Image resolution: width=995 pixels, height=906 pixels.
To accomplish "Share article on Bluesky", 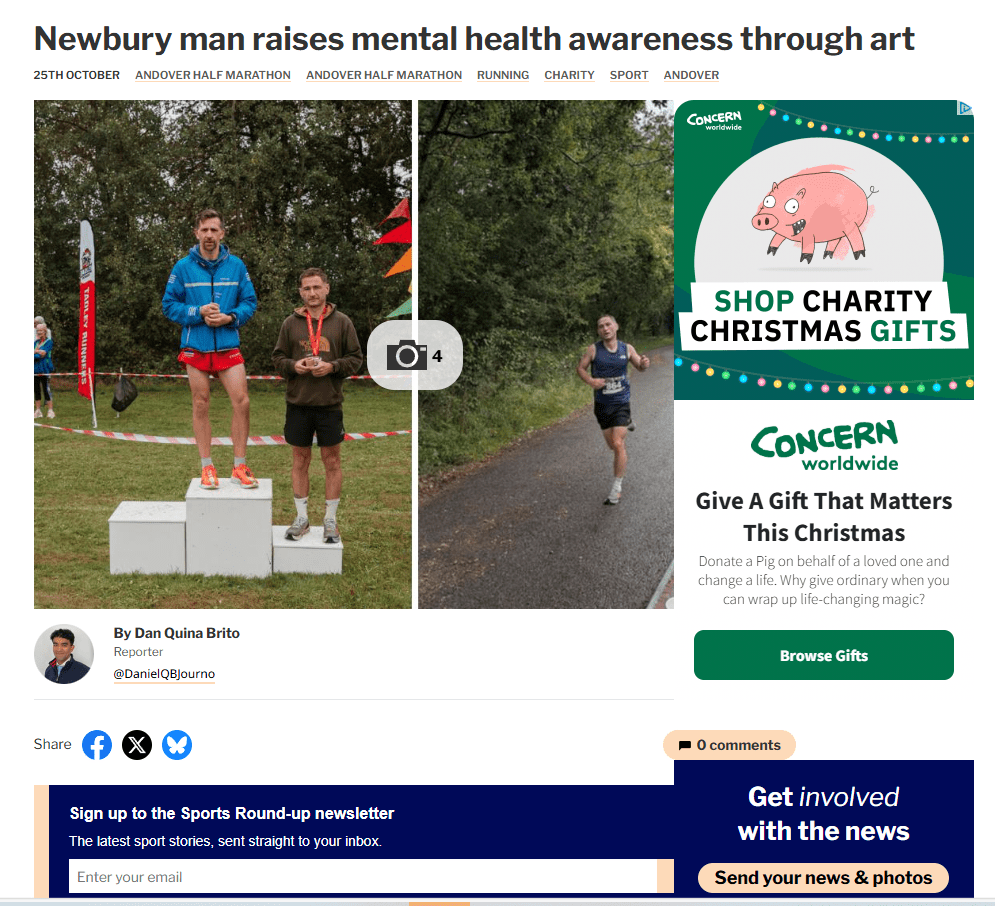I will tap(177, 745).
